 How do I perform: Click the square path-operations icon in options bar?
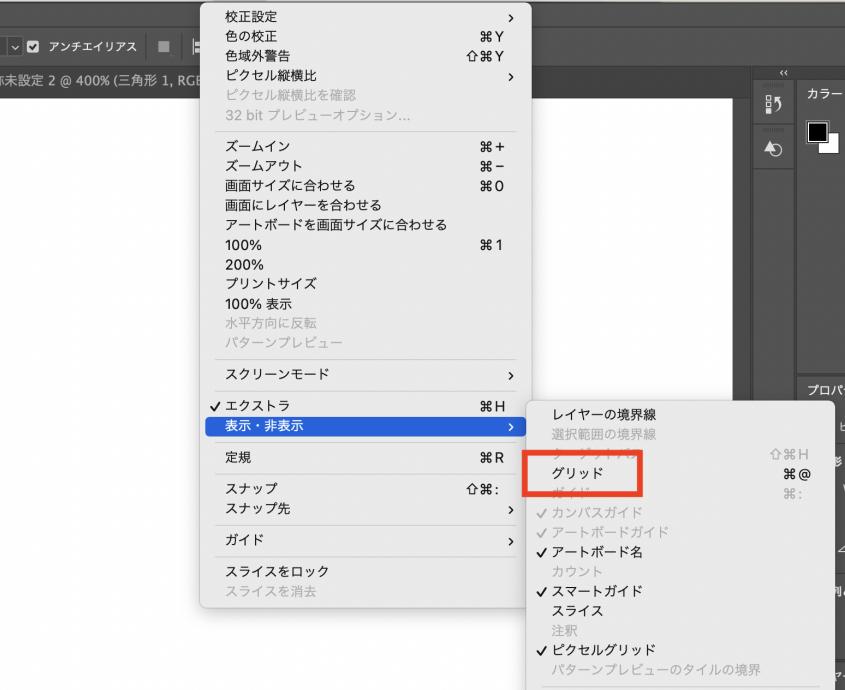click(x=164, y=47)
